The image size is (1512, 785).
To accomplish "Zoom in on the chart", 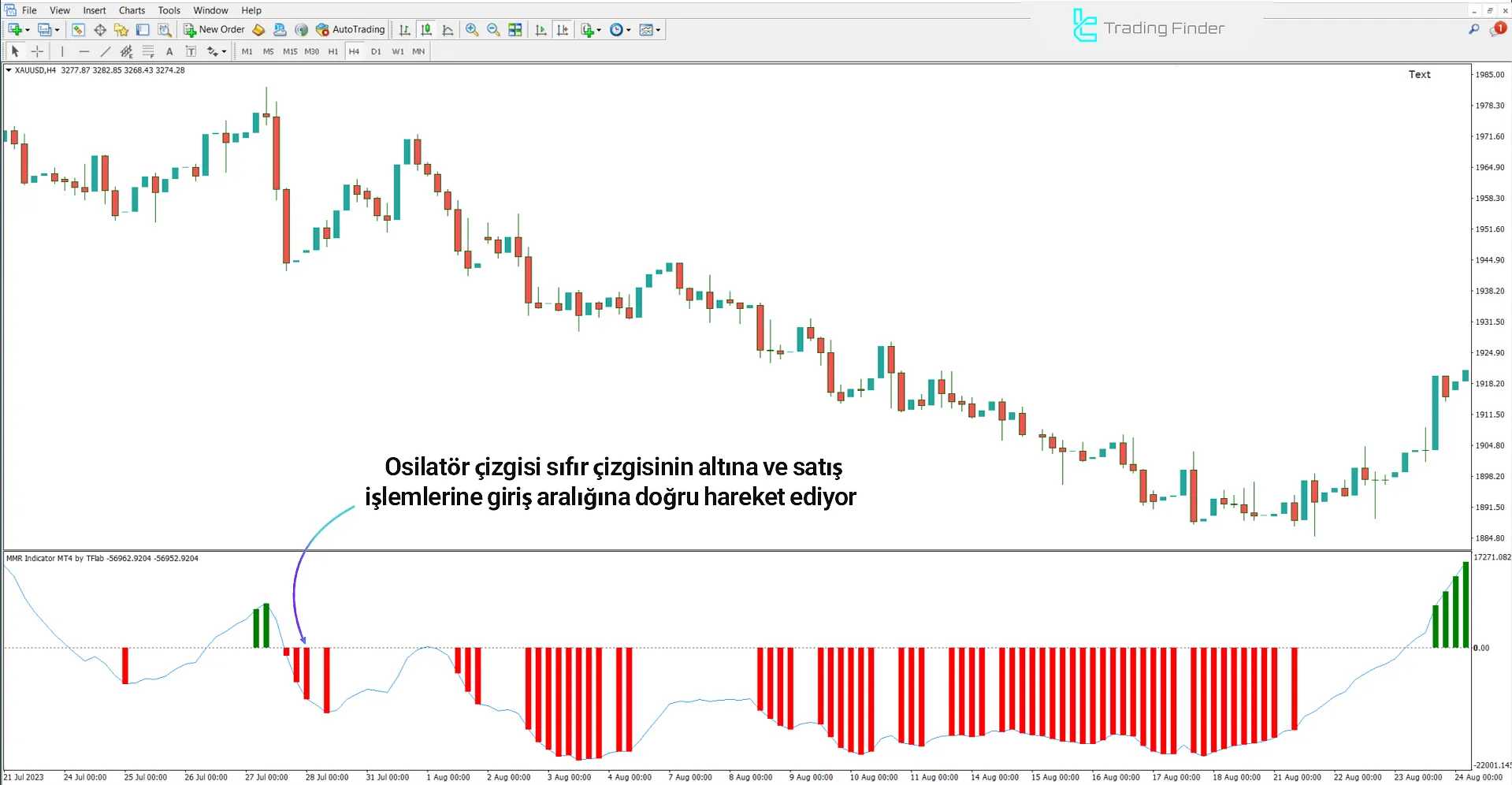I will pos(471,29).
